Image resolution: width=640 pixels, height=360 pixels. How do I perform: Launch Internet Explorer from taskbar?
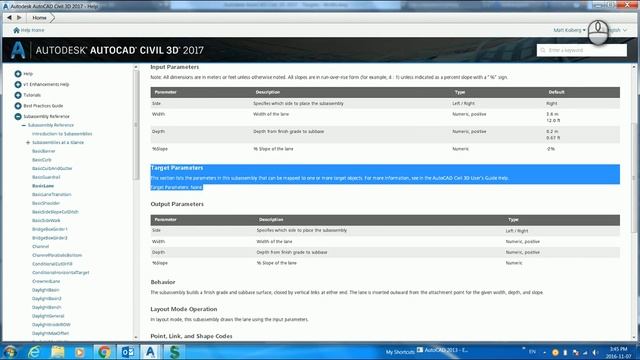pyautogui.click(x=34, y=352)
